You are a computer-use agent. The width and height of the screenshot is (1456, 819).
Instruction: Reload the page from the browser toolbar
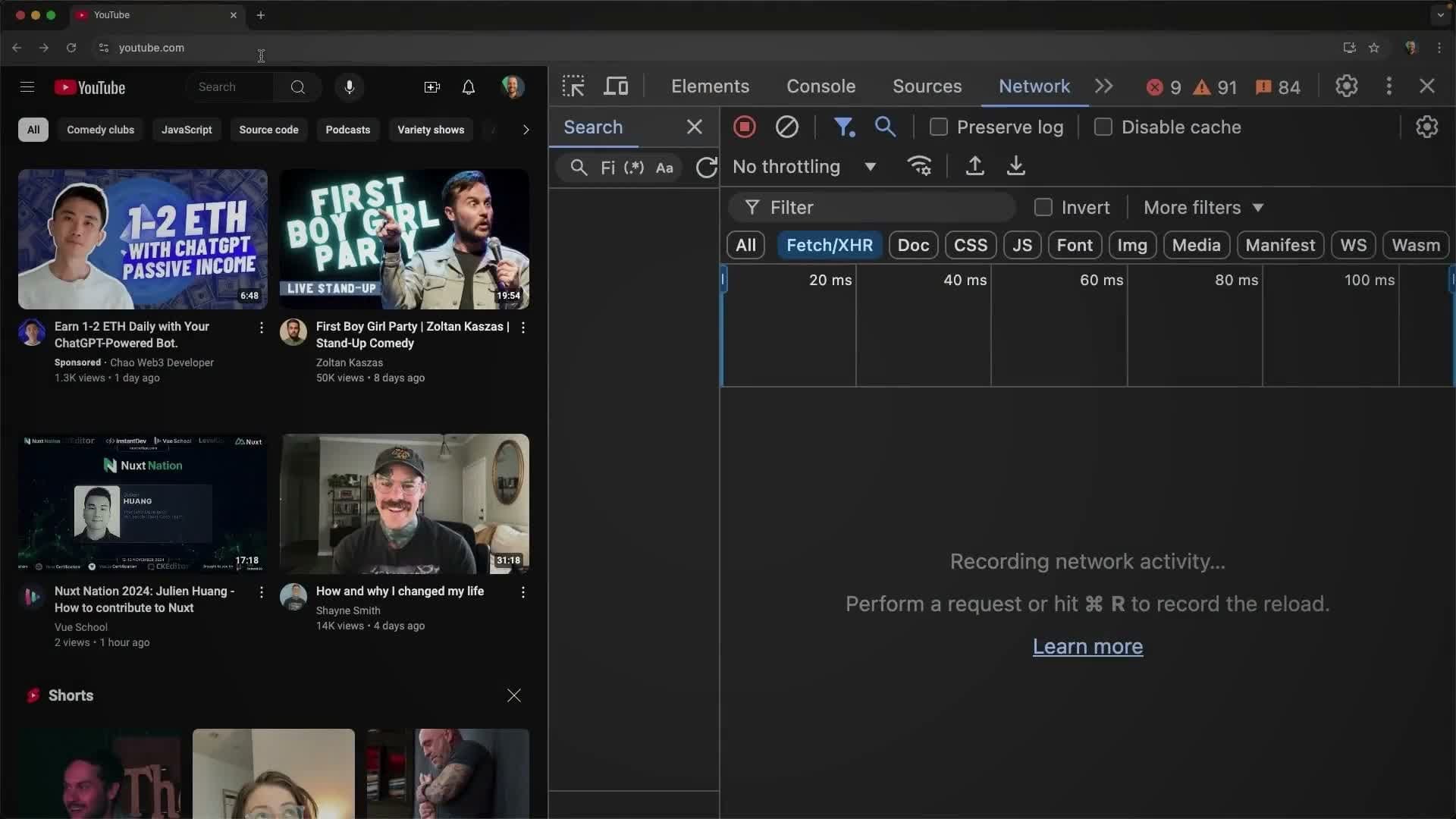point(71,48)
